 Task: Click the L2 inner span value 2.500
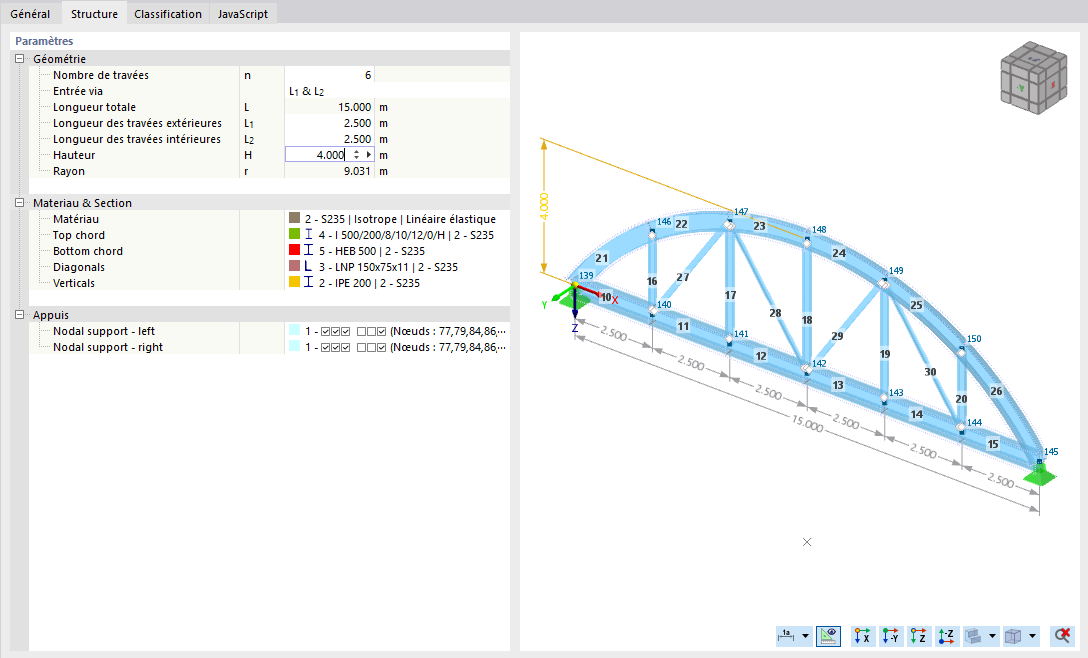(330, 139)
